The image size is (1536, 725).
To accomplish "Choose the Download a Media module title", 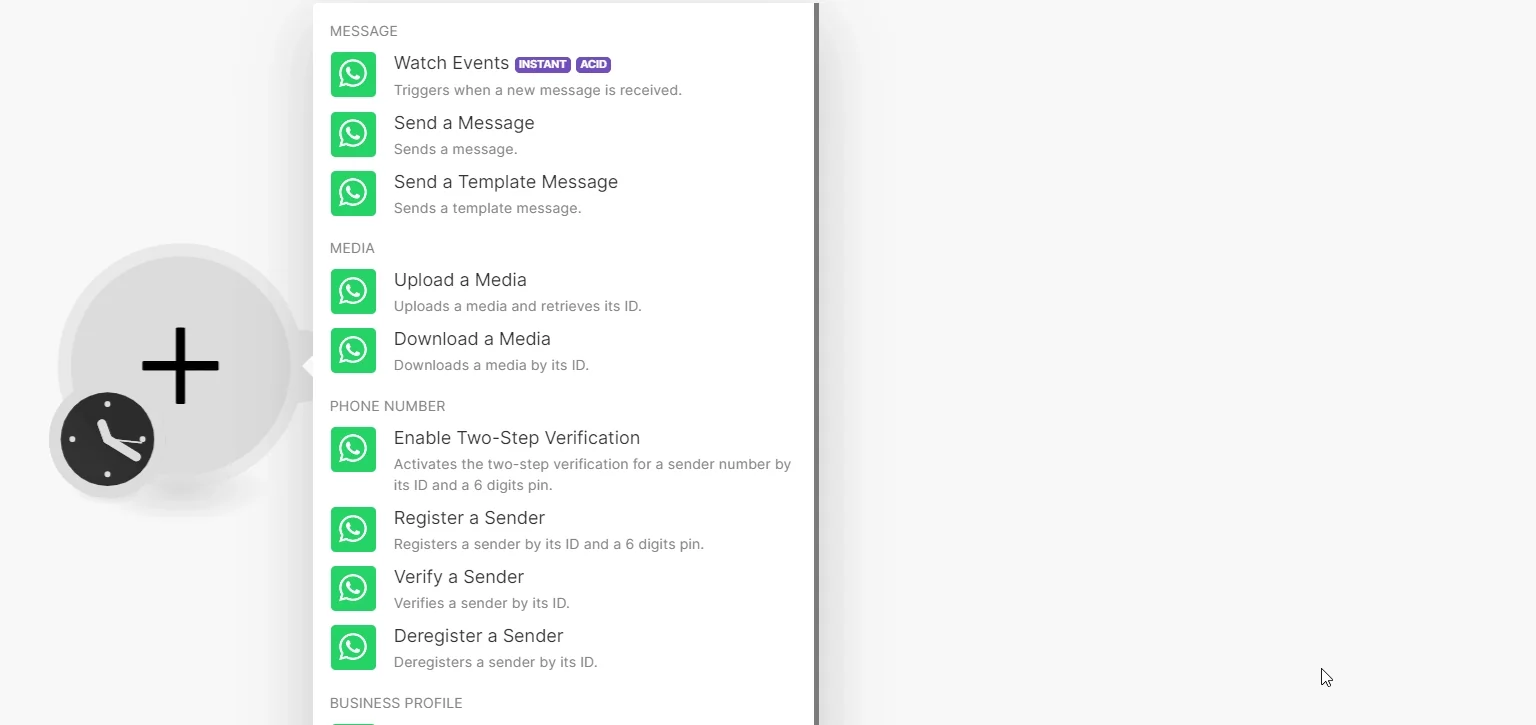I will 472,339.
